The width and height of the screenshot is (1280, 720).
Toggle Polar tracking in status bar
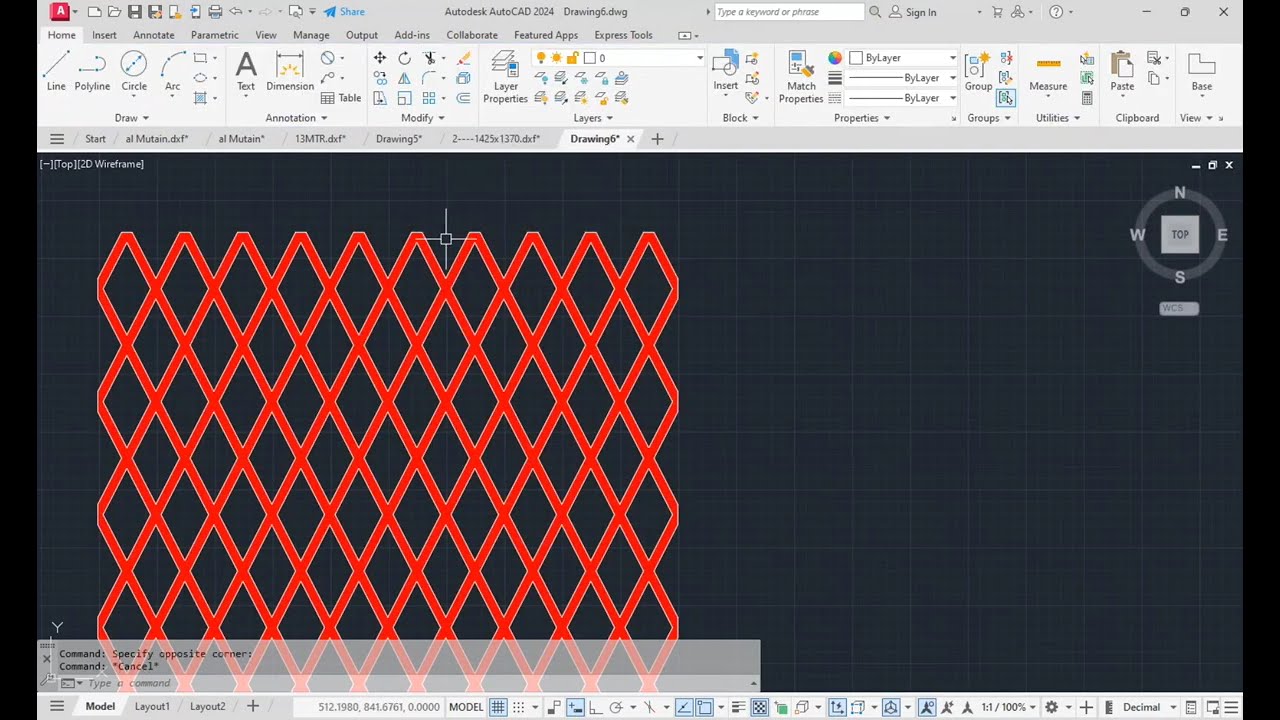tap(616, 707)
